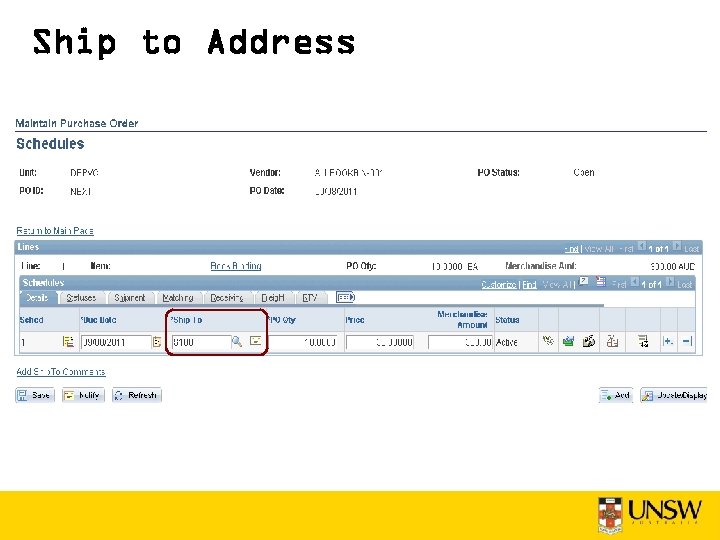Click the 'Maintain Purchase Order' heading text
The height and width of the screenshot is (540, 720).
pos(77,123)
